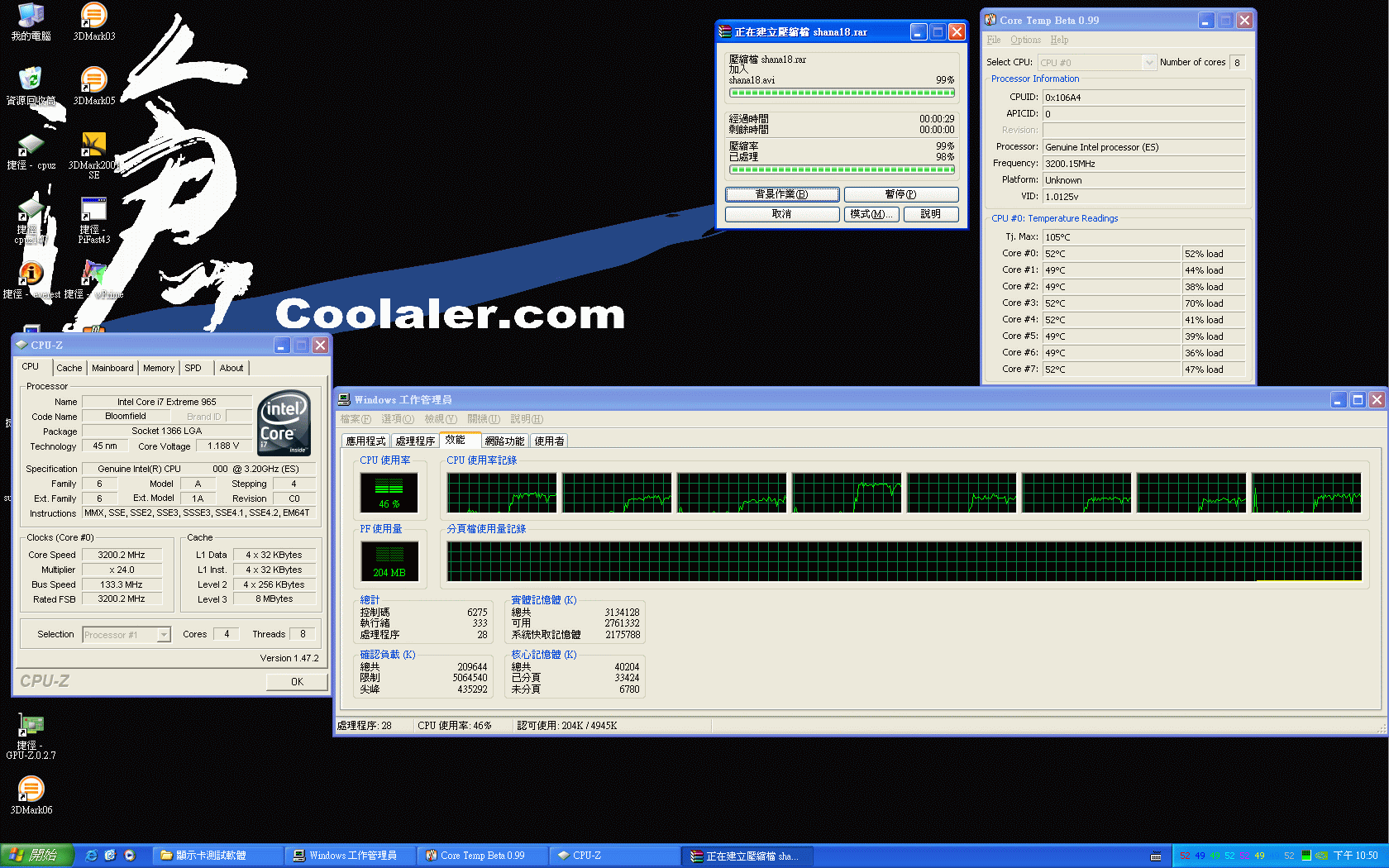Viewport: 1389px width, 868px height.
Task: Click Frequency 3200.15MHz field in Core Temp
Action: (1143, 164)
